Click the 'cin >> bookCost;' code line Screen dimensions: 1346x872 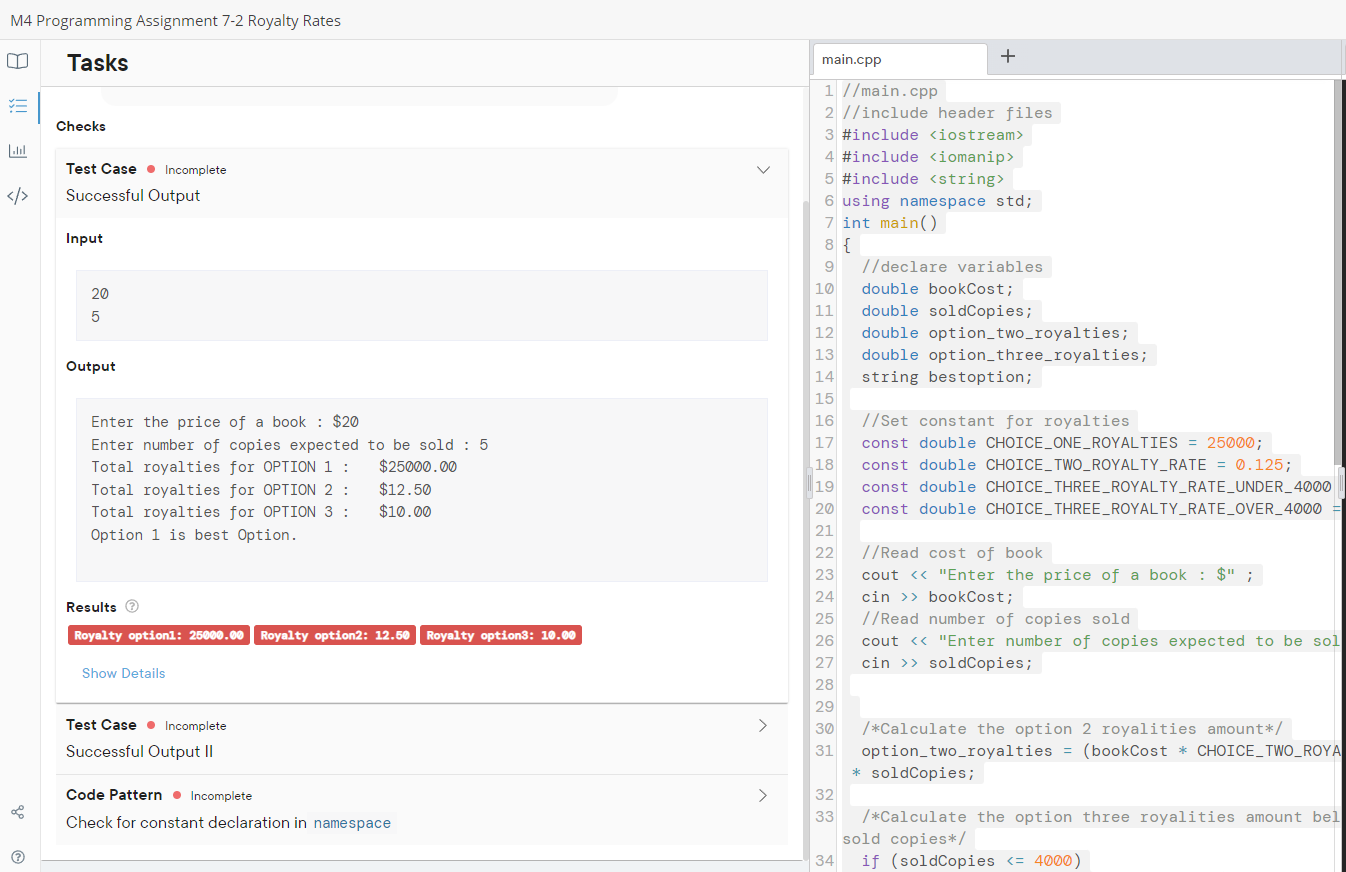point(937,597)
